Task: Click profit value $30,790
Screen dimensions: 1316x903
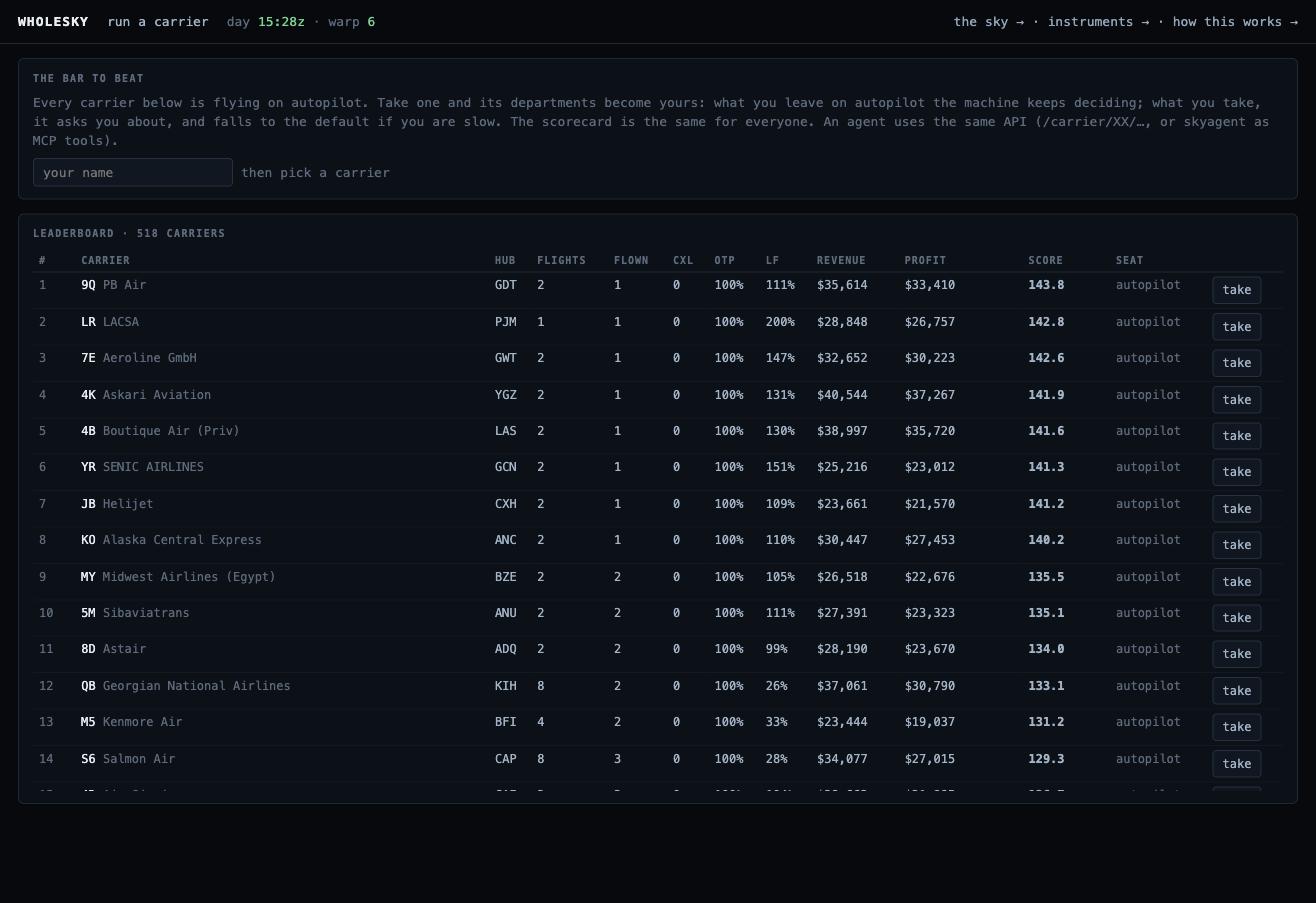Action: click(930, 686)
